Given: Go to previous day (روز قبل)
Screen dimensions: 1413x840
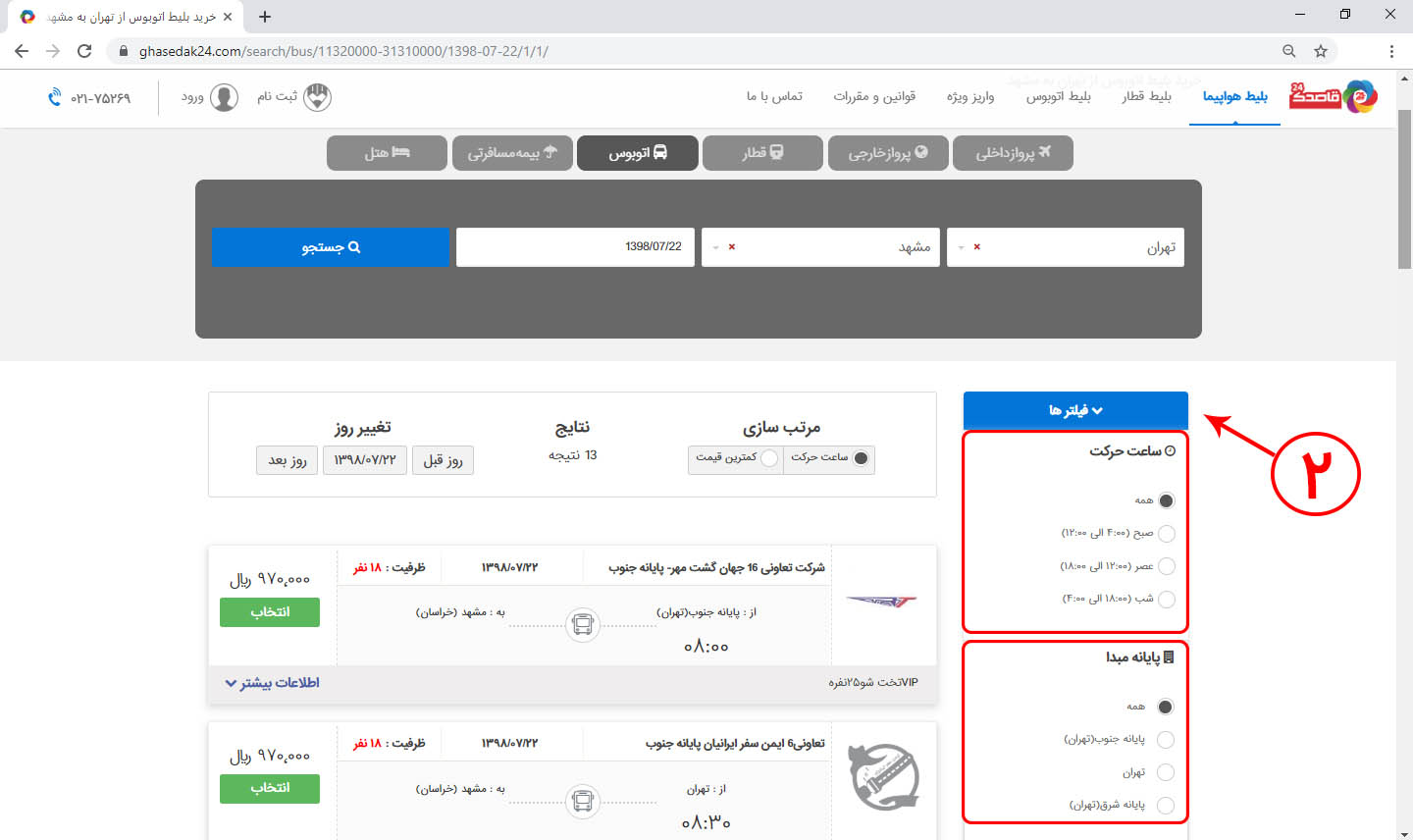Looking at the screenshot, I should click(443, 460).
